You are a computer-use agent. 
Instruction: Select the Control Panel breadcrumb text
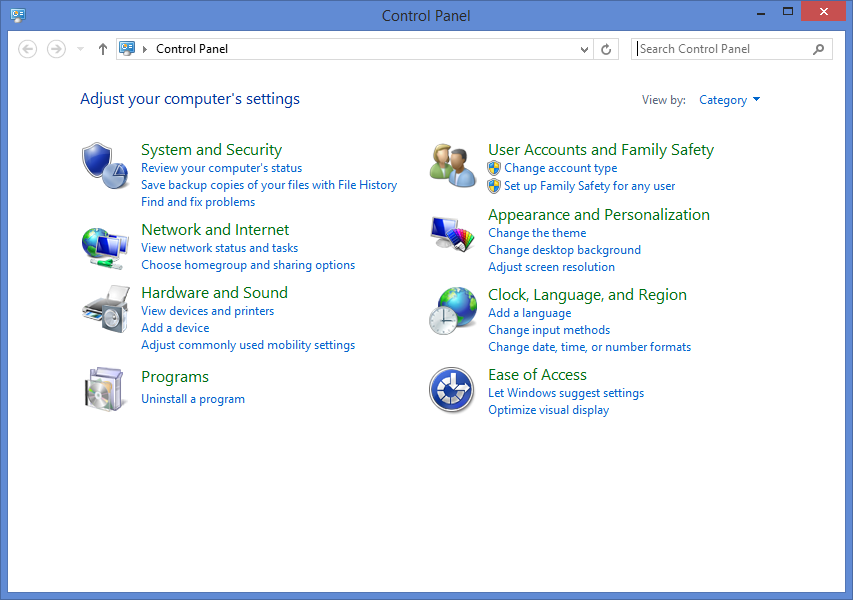(x=192, y=49)
